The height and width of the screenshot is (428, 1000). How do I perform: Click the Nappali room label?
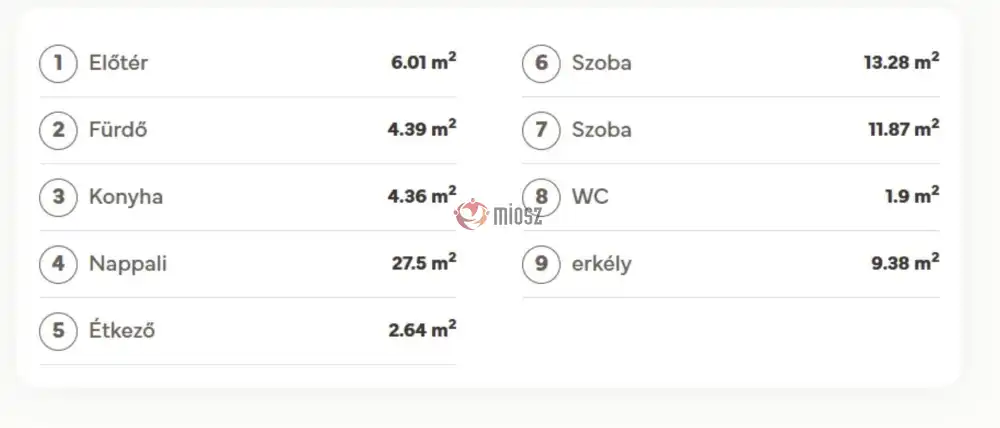pyautogui.click(x=128, y=264)
